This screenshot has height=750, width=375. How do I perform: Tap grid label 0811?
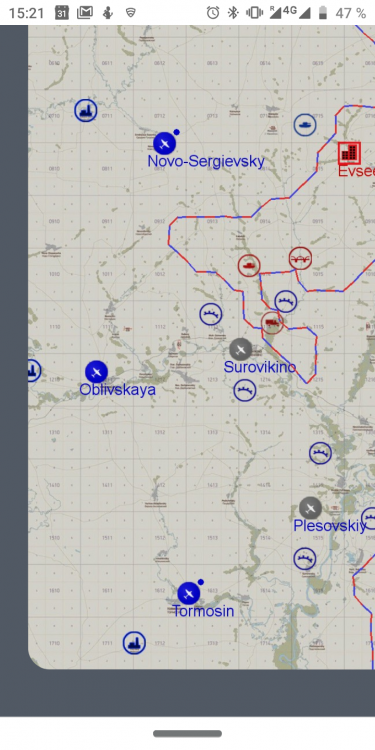(107, 169)
